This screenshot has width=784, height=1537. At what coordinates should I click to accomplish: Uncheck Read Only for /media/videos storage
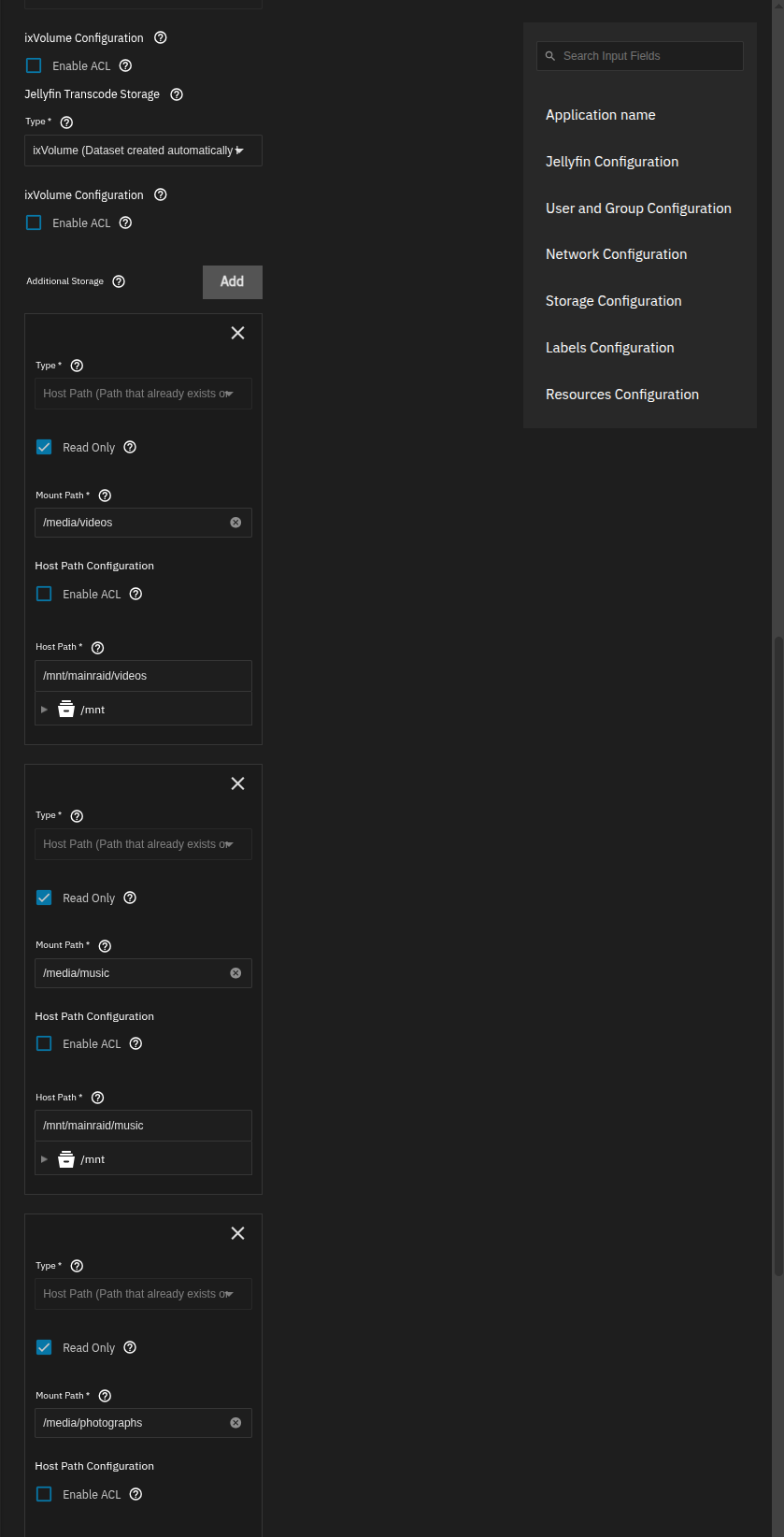point(44,447)
